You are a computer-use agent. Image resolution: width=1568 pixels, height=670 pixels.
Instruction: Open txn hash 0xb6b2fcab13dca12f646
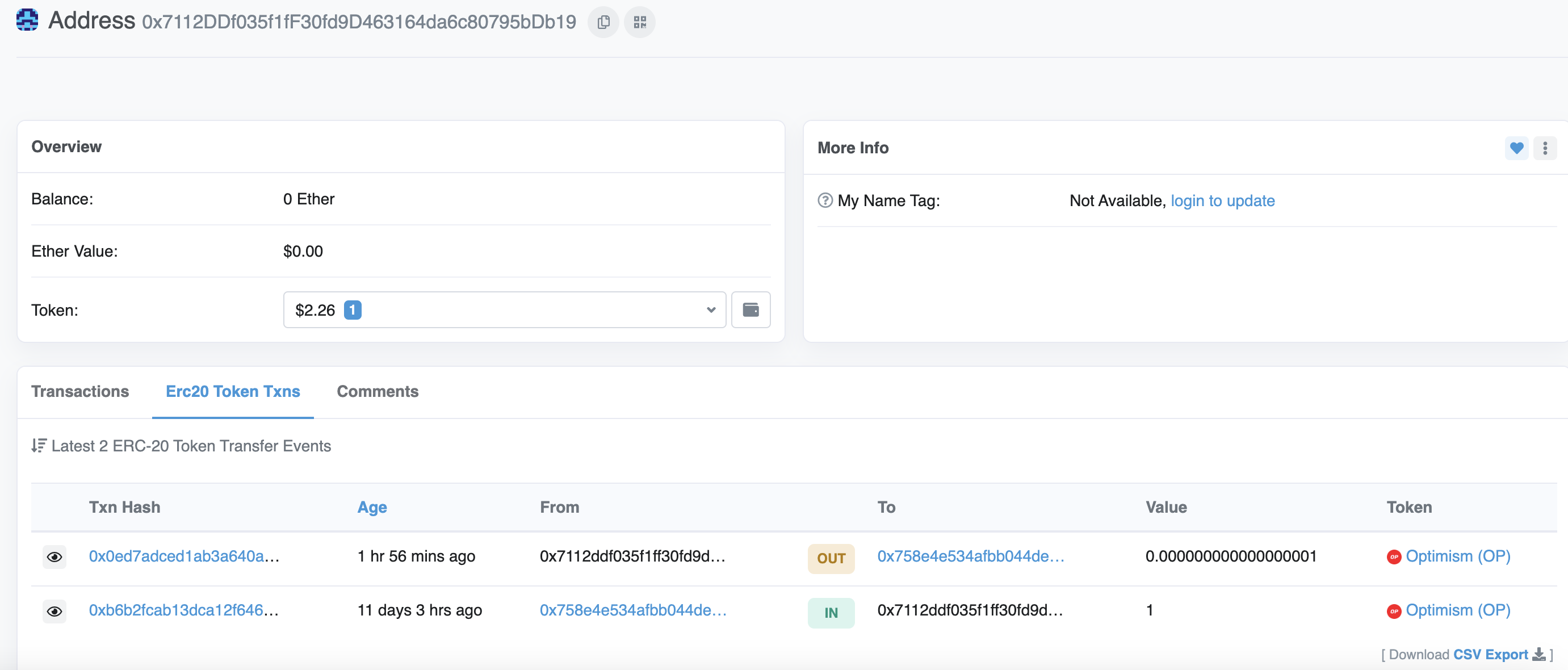pos(184,610)
